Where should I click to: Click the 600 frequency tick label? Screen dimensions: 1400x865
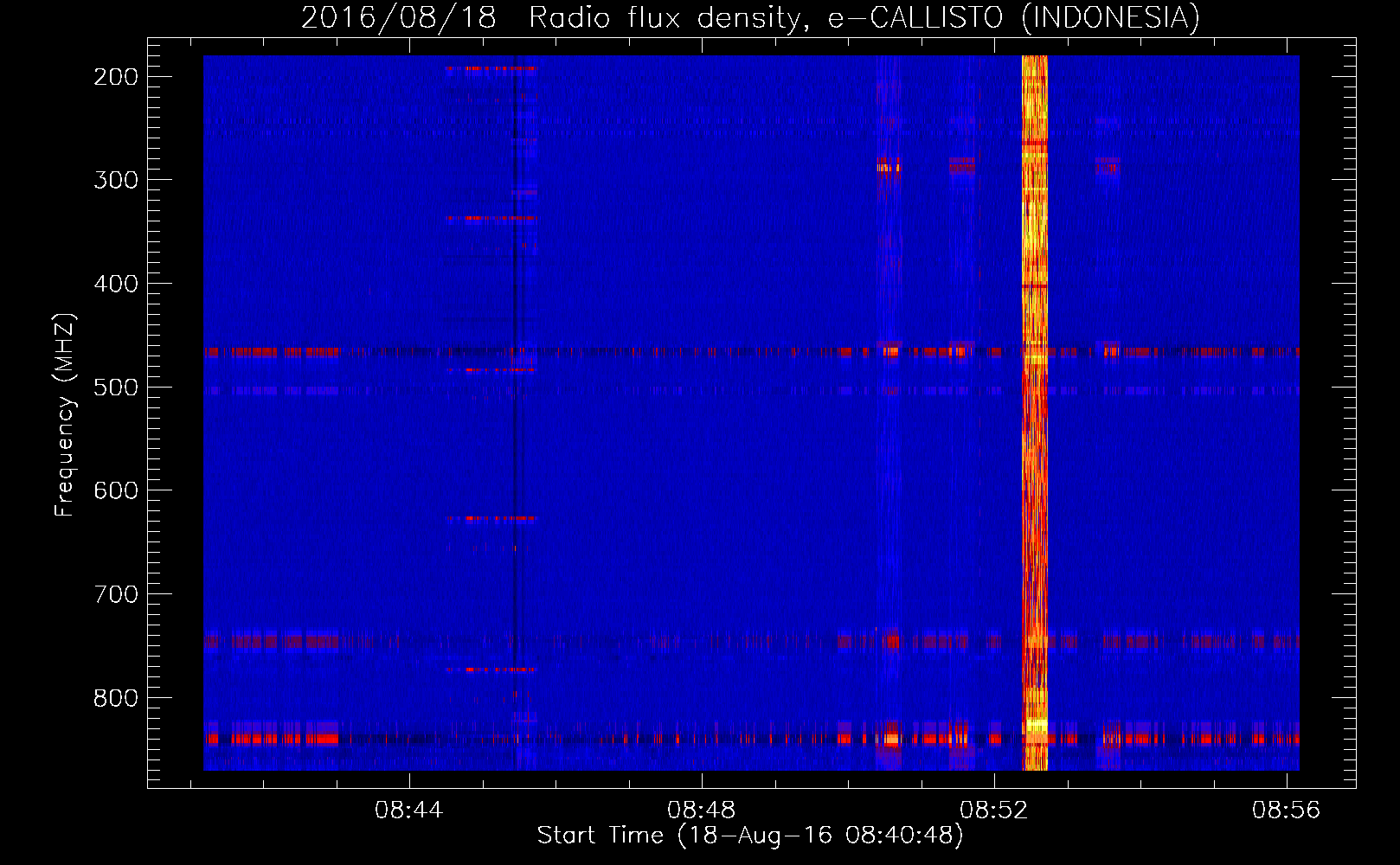(116, 490)
